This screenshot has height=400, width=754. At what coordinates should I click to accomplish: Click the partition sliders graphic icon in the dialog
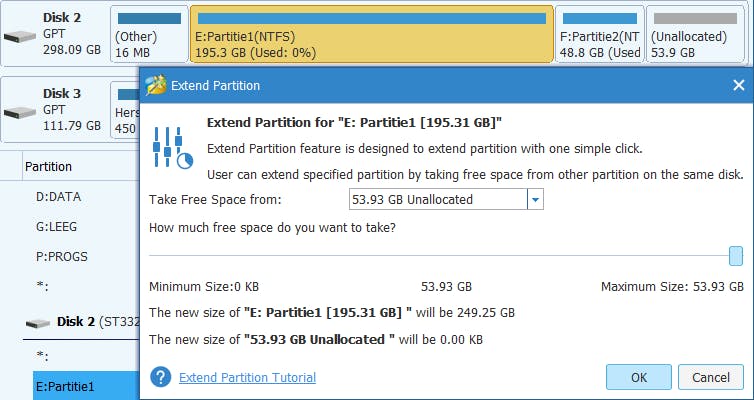click(x=171, y=146)
